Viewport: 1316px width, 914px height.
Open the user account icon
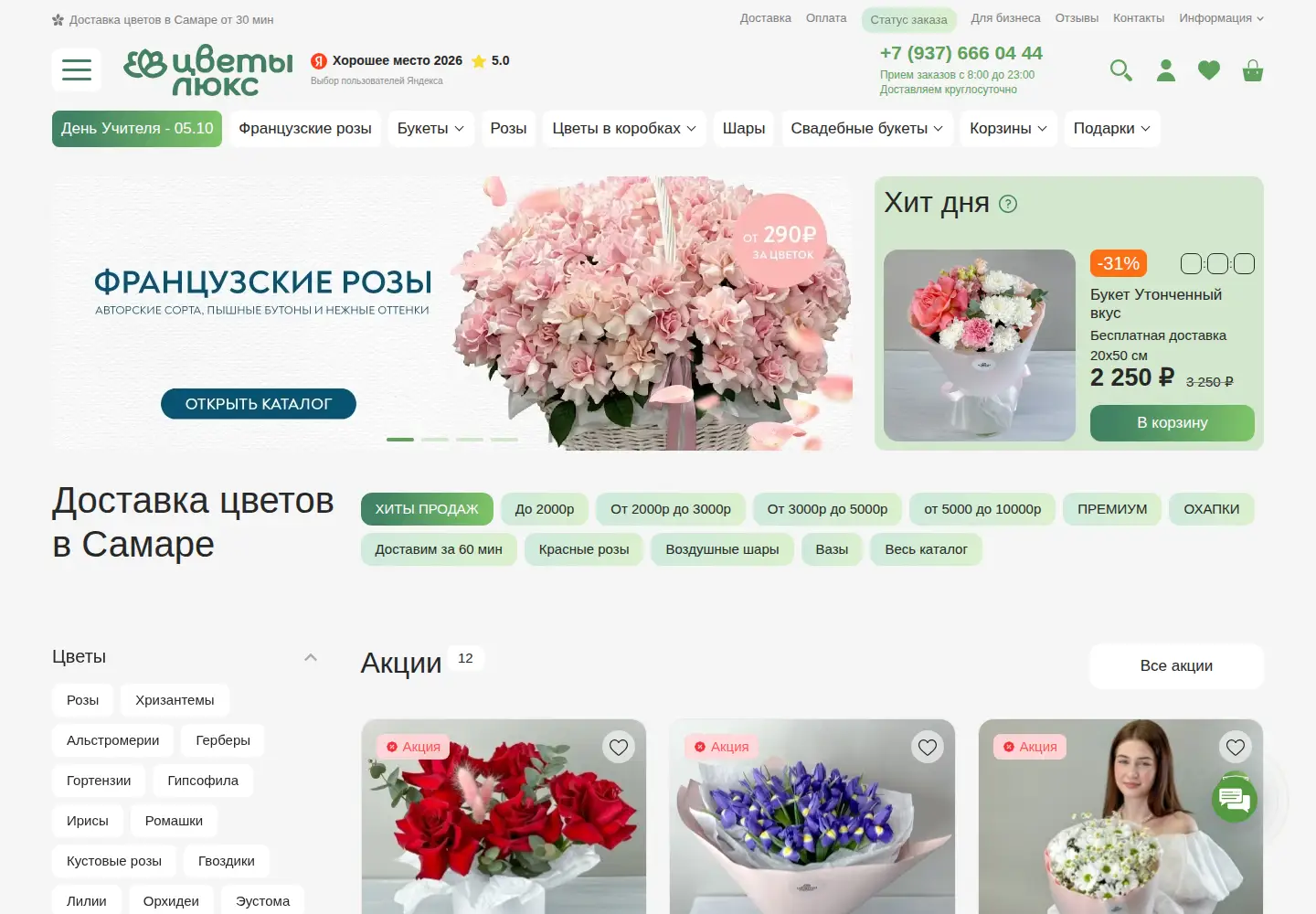pos(1166,70)
